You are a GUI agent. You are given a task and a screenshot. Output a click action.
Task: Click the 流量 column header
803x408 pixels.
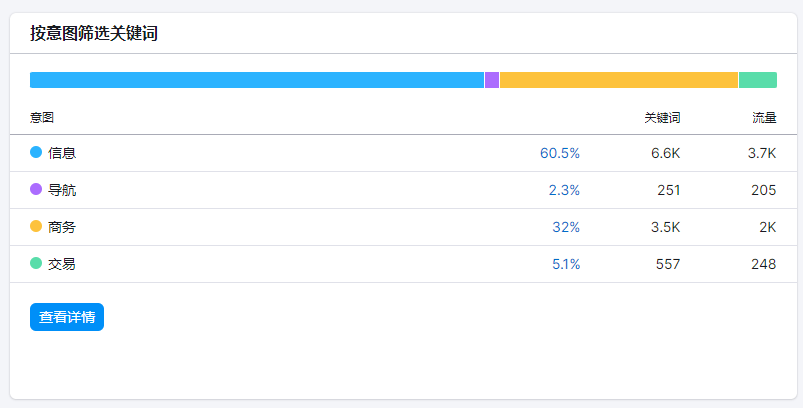(764, 118)
